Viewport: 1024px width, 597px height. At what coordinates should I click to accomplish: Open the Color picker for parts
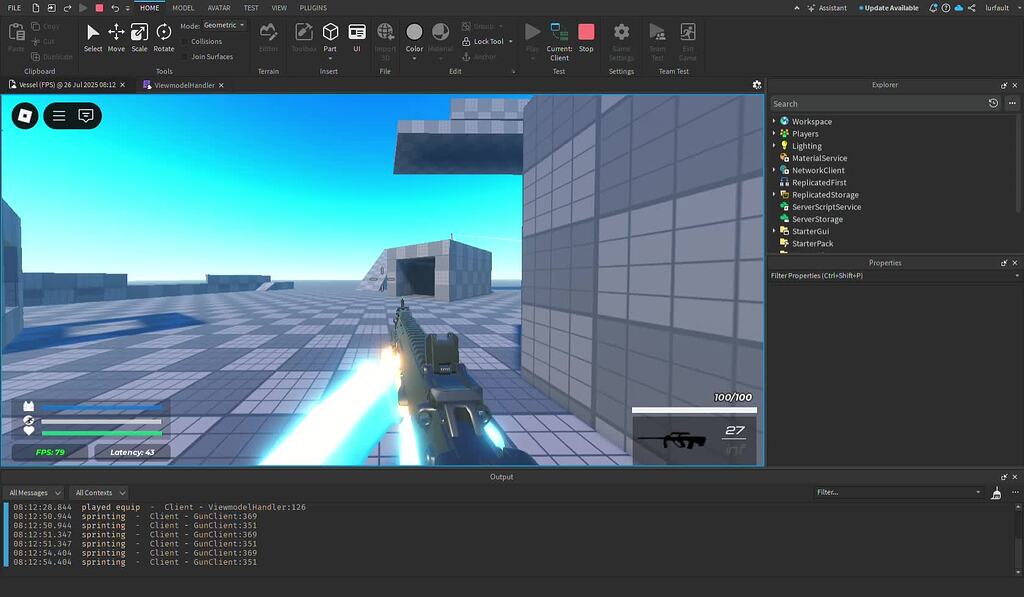pyautogui.click(x=414, y=35)
